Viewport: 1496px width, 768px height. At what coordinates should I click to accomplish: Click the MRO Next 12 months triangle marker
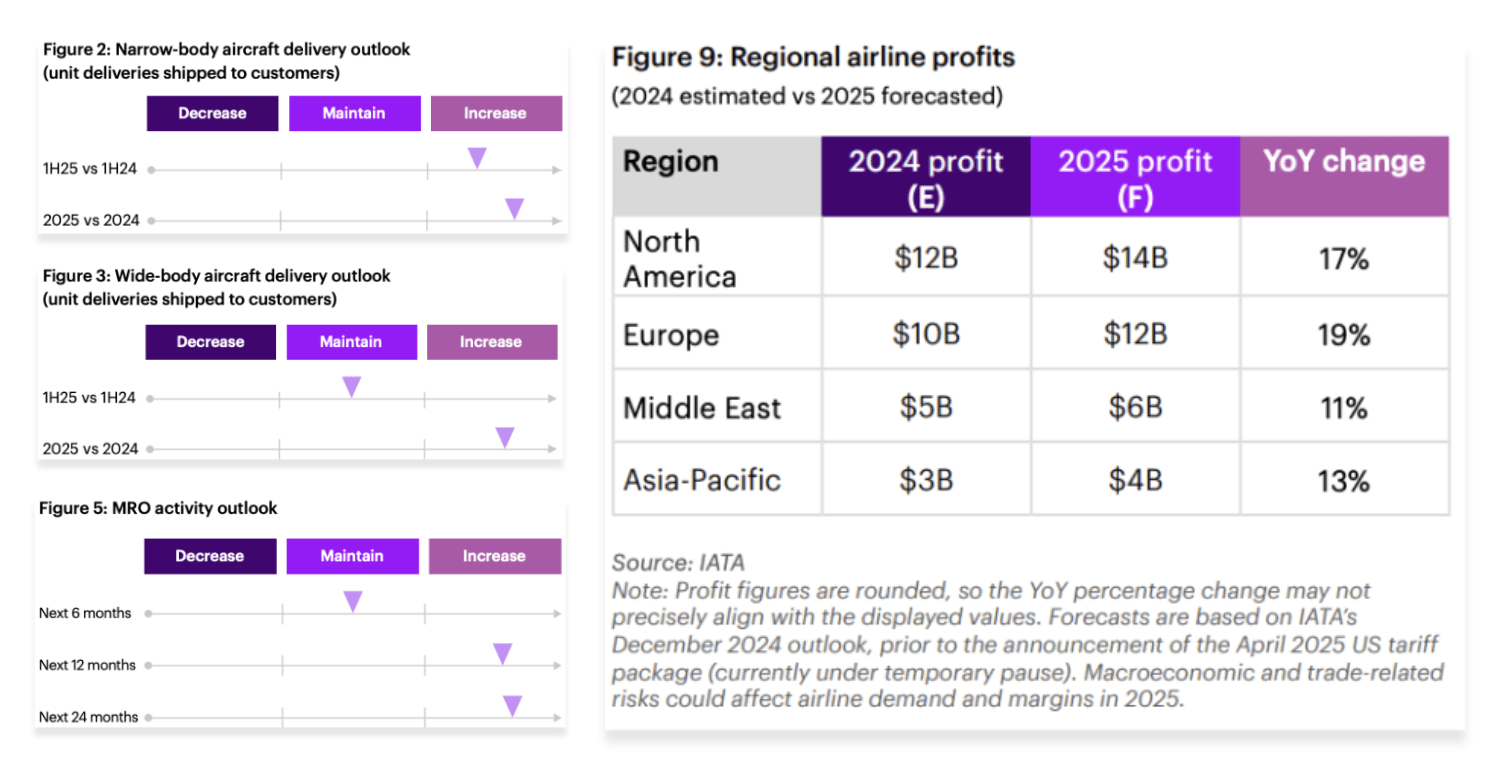pos(502,654)
